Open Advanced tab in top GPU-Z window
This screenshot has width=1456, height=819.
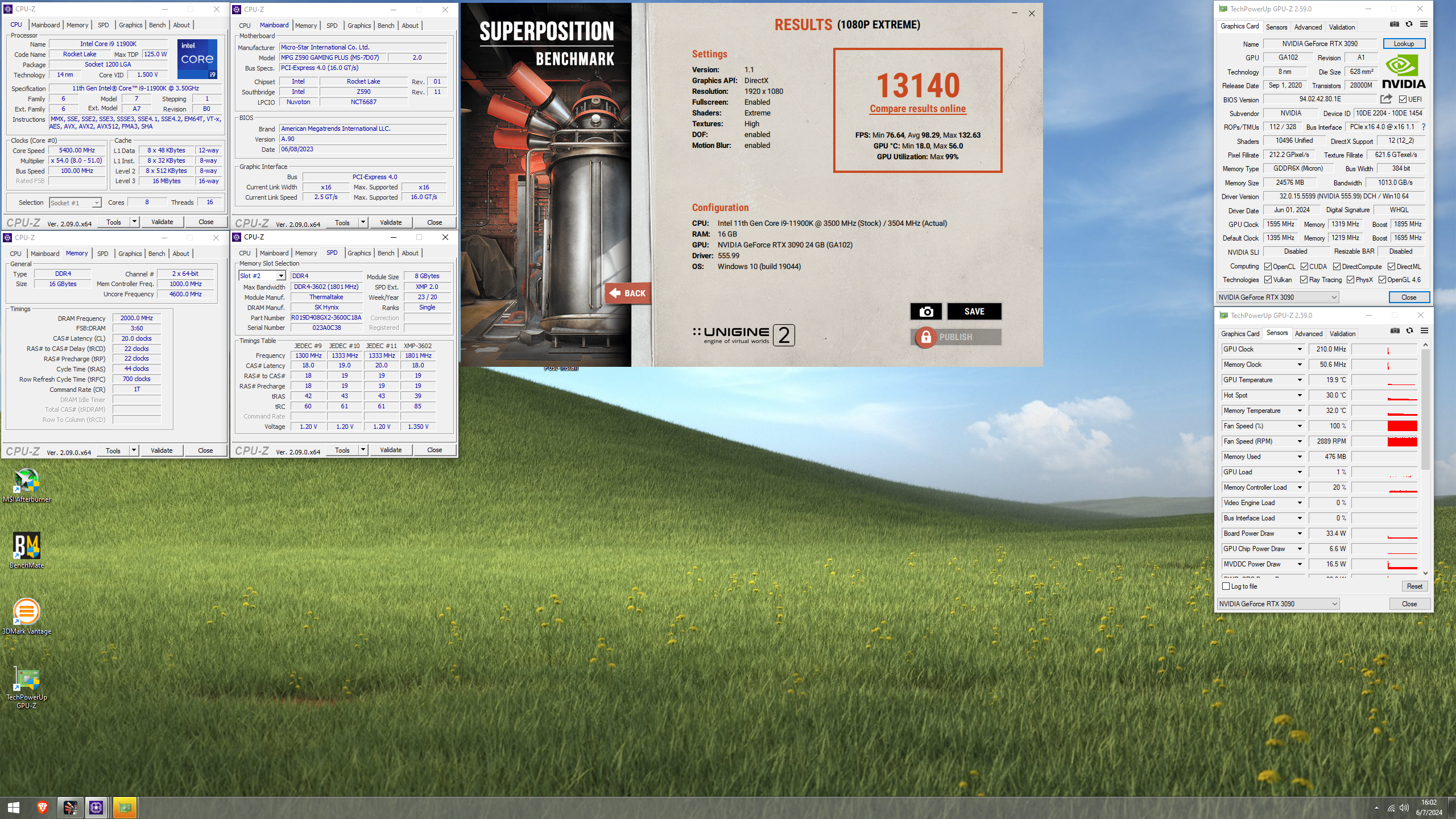1308,27
